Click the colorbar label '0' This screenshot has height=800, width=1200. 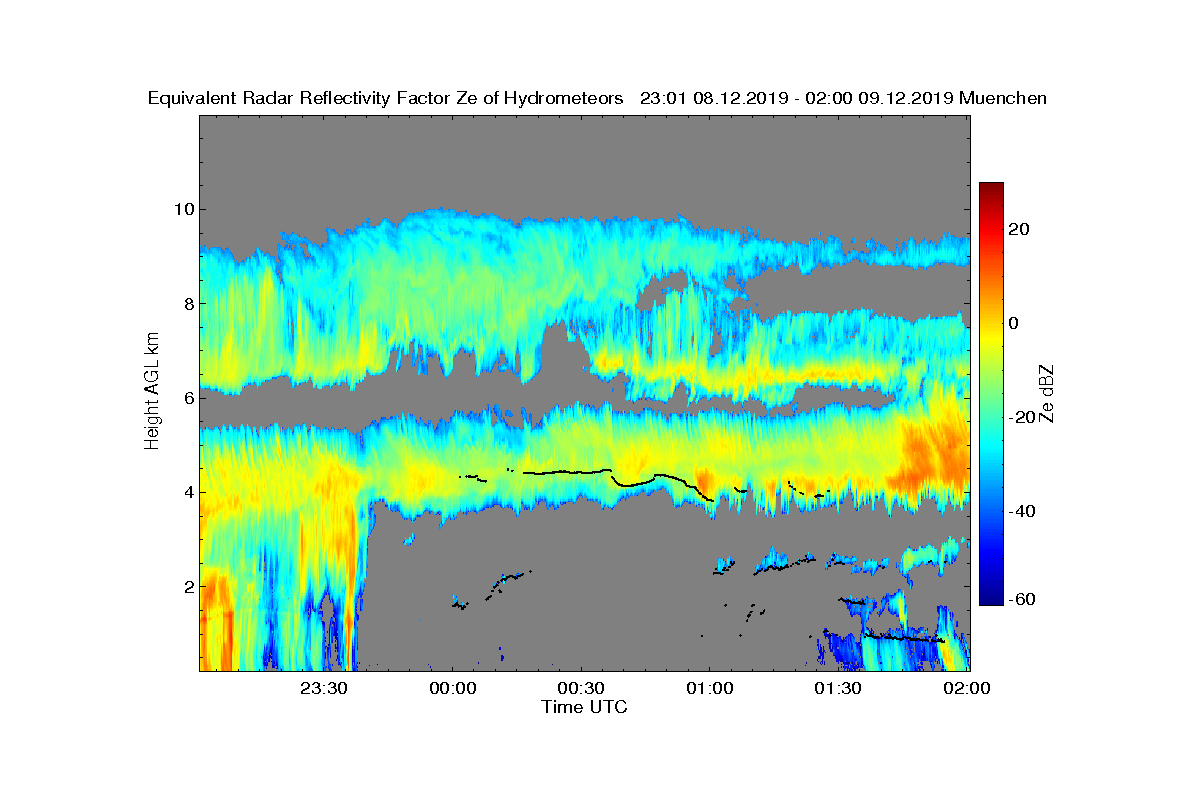1015,323
